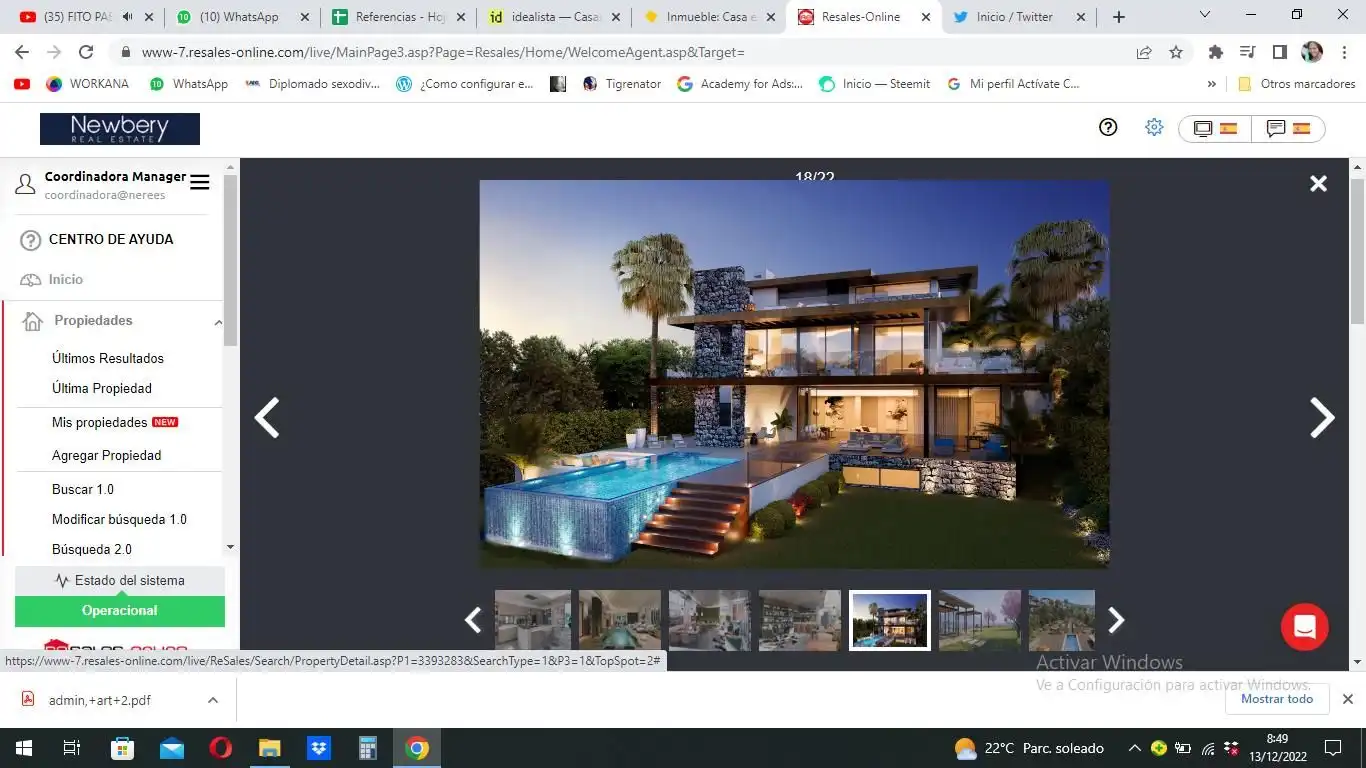This screenshot has width=1366, height=768.
Task: Toggle the sidebar hamburger menu
Action: click(x=200, y=182)
